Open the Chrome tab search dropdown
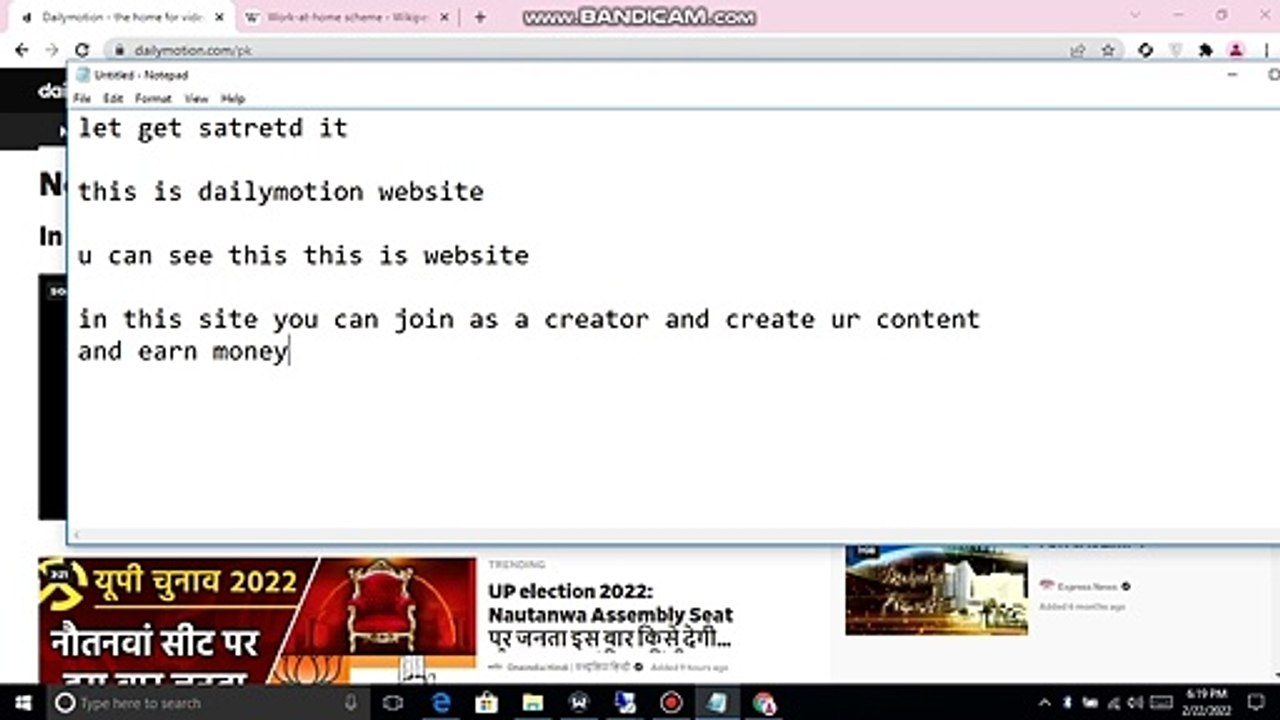The image size is (1280, 720). 1135,15
